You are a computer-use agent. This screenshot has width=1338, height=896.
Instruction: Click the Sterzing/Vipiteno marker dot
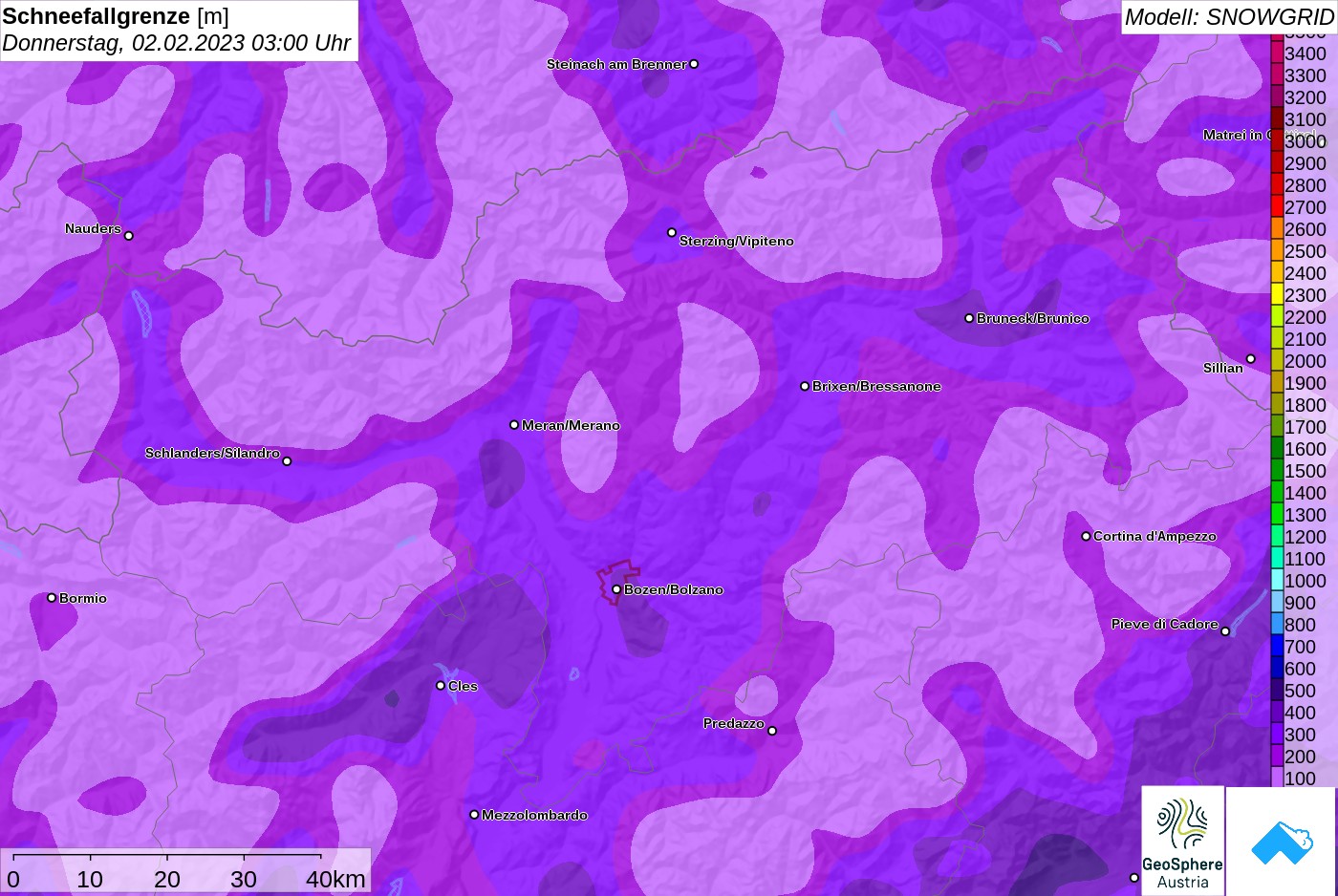tap(672, 232)
